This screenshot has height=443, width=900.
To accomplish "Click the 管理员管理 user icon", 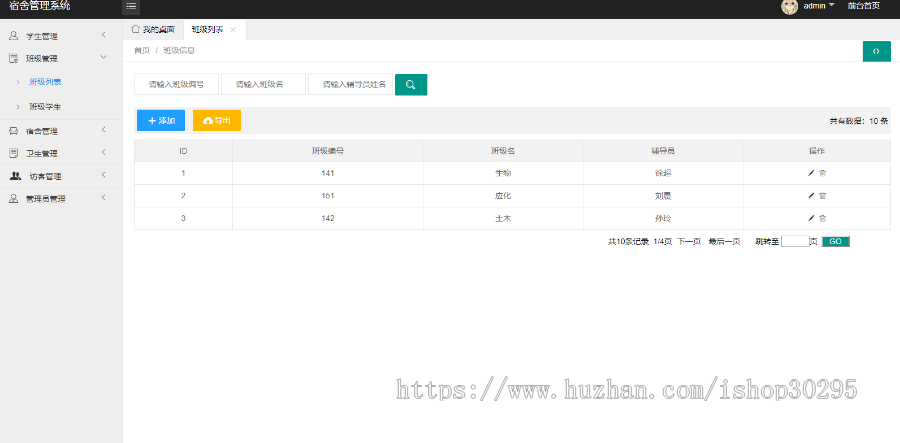I will pos(14,199).
